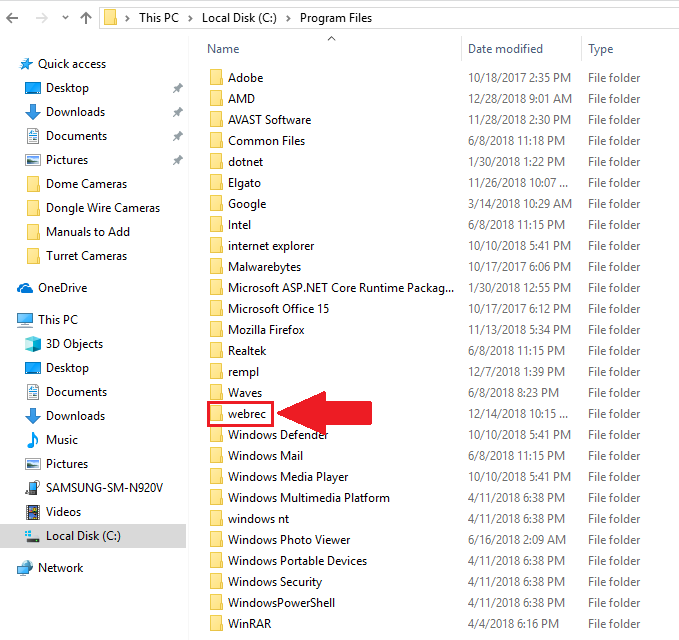Open Music note icon in sidebar
The image size is (679, 640).
[x=32, y=440]
